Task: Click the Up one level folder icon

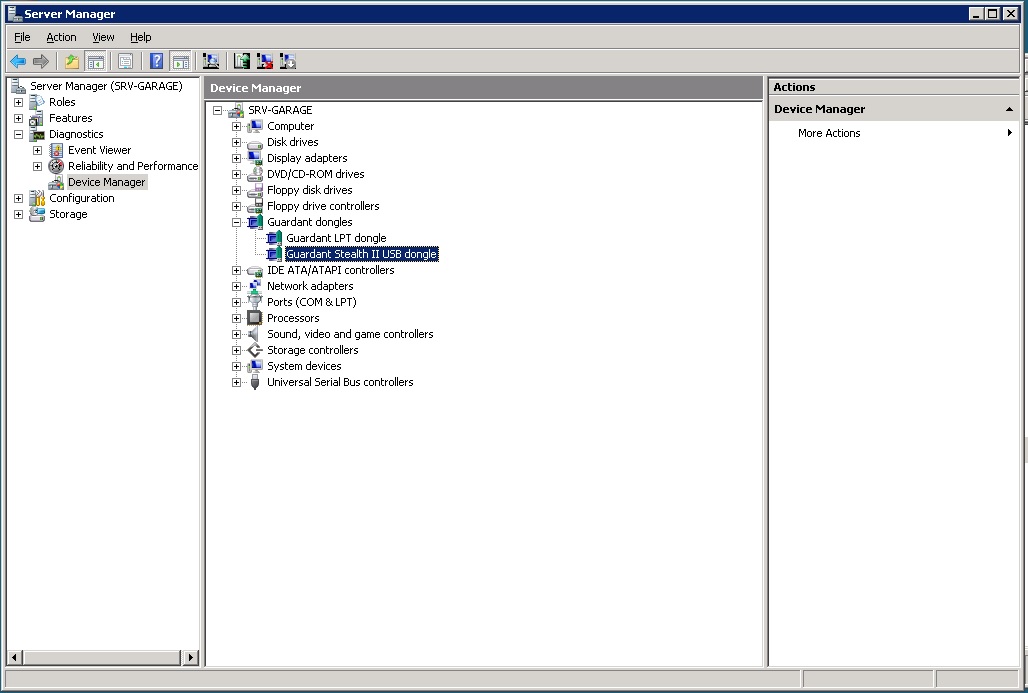Action: pyautogui.click(x=72, y=61)
